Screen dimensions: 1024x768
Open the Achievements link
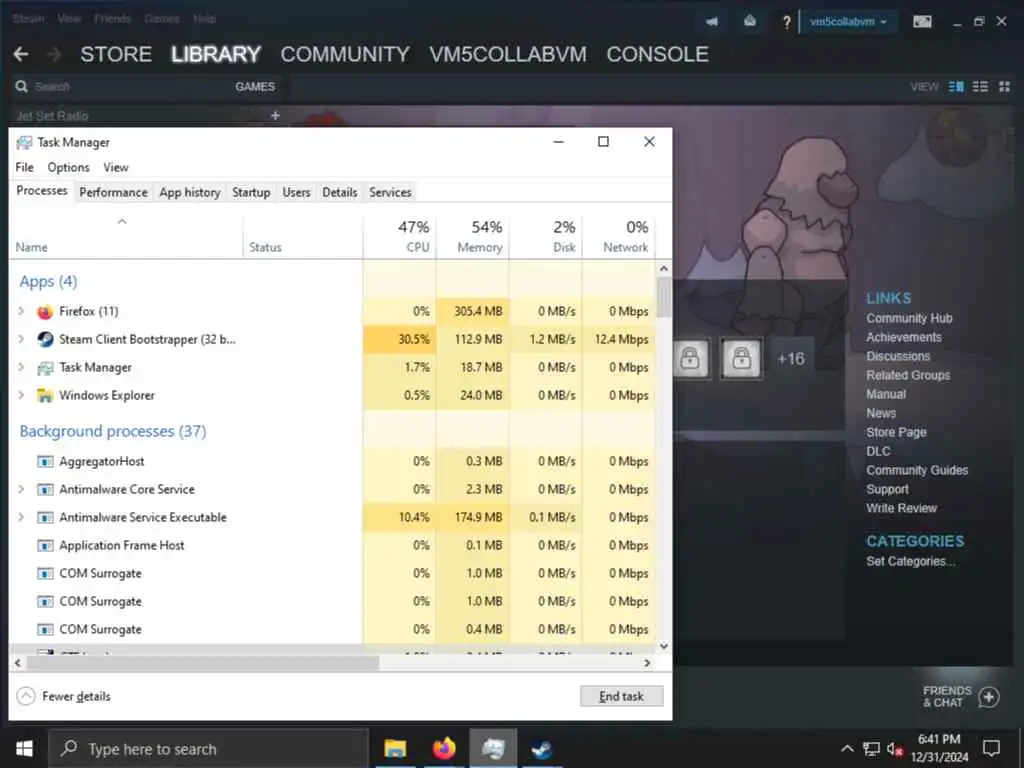904,337
